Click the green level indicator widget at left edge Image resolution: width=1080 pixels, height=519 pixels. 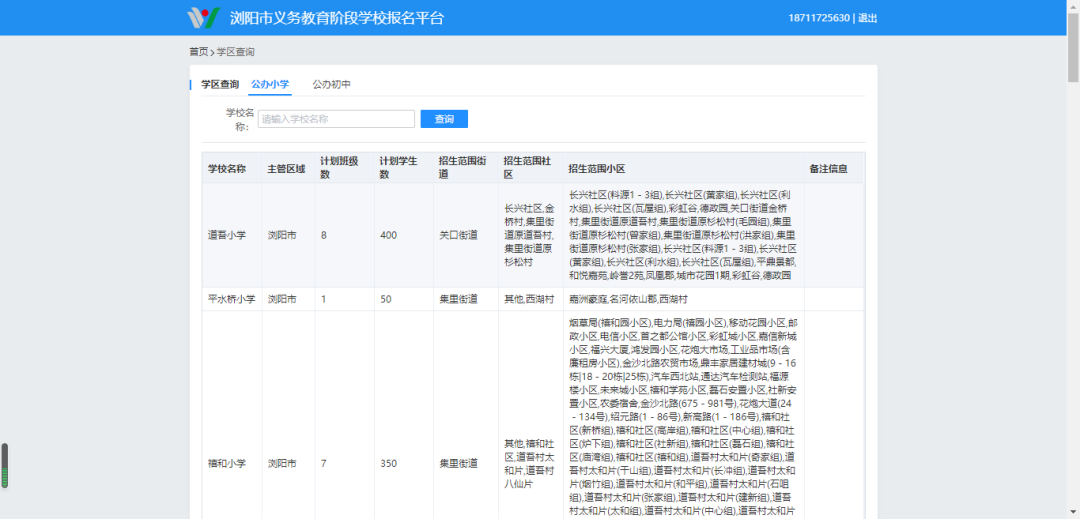pyautogui.click(x=5, y=465)
